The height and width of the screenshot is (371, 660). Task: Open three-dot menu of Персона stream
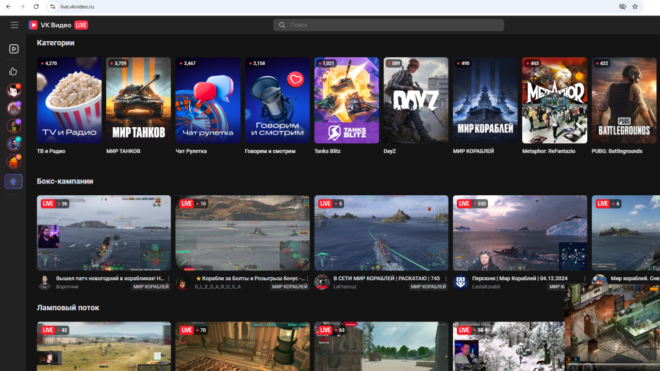coord(585,279)
